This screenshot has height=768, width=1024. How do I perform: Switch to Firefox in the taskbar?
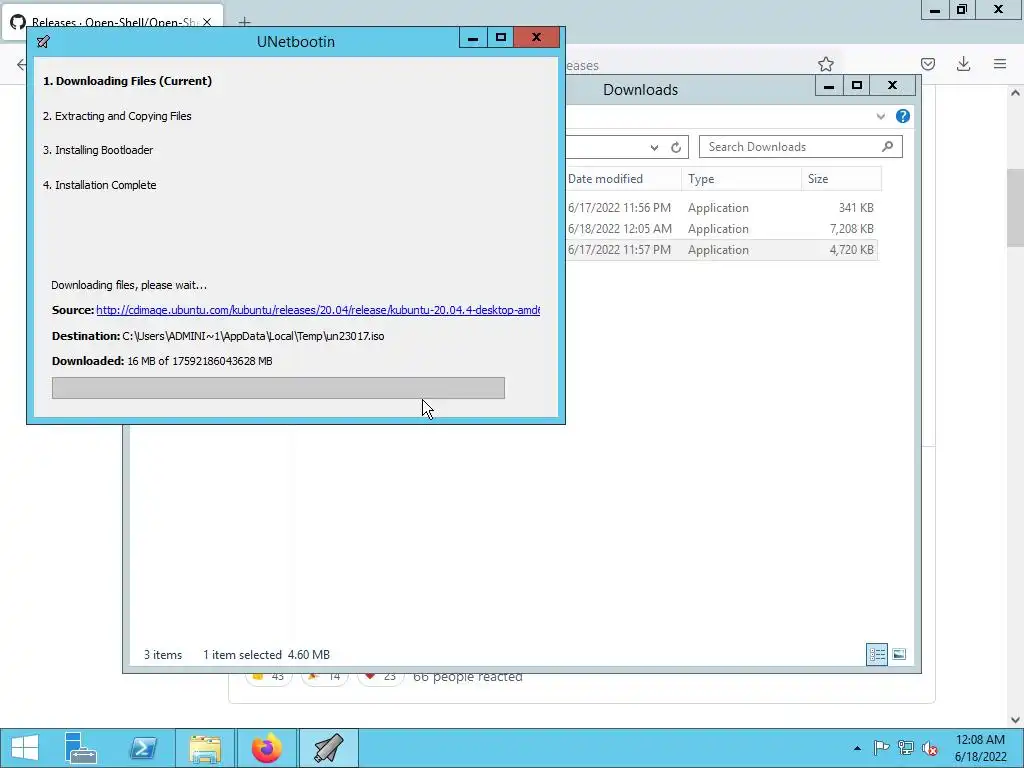click(266, 748)
